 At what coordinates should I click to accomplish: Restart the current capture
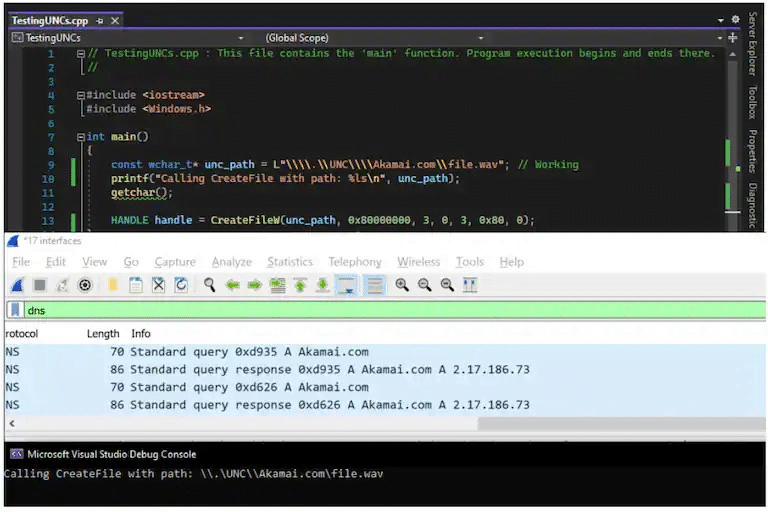pyautogui.click(x=62, y=285)
